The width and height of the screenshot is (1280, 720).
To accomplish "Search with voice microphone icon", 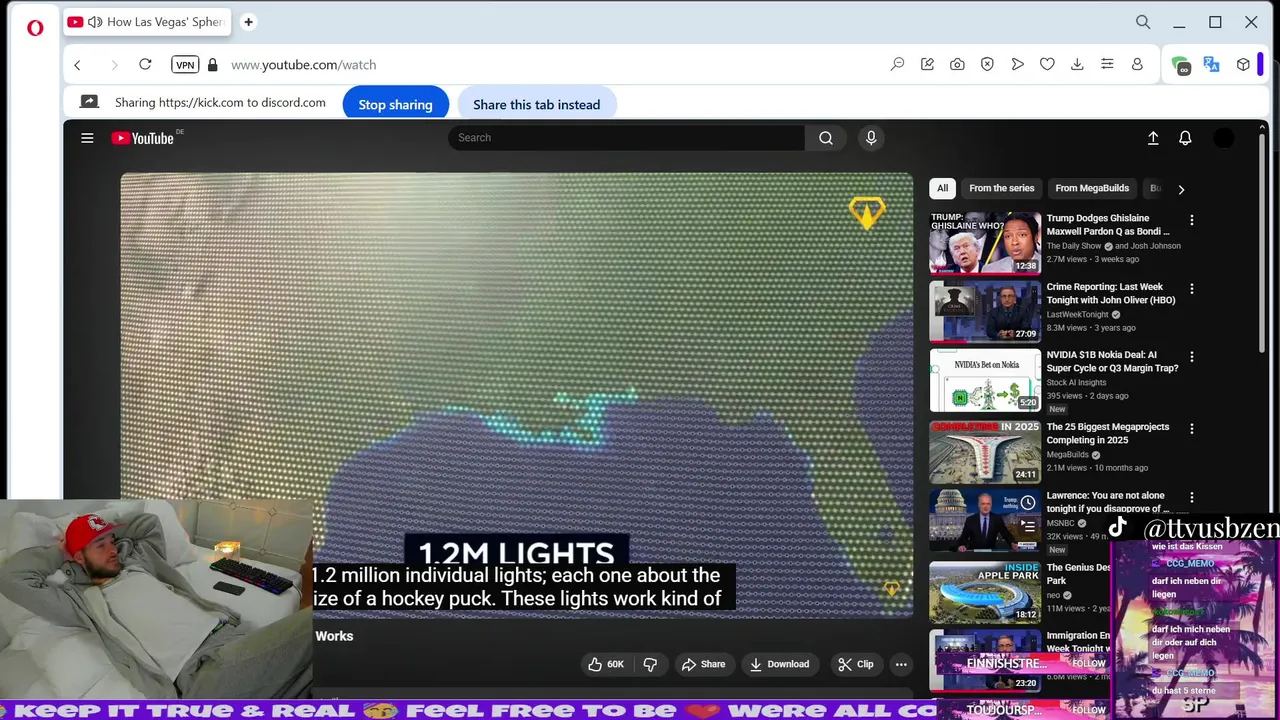I will 871,138.
